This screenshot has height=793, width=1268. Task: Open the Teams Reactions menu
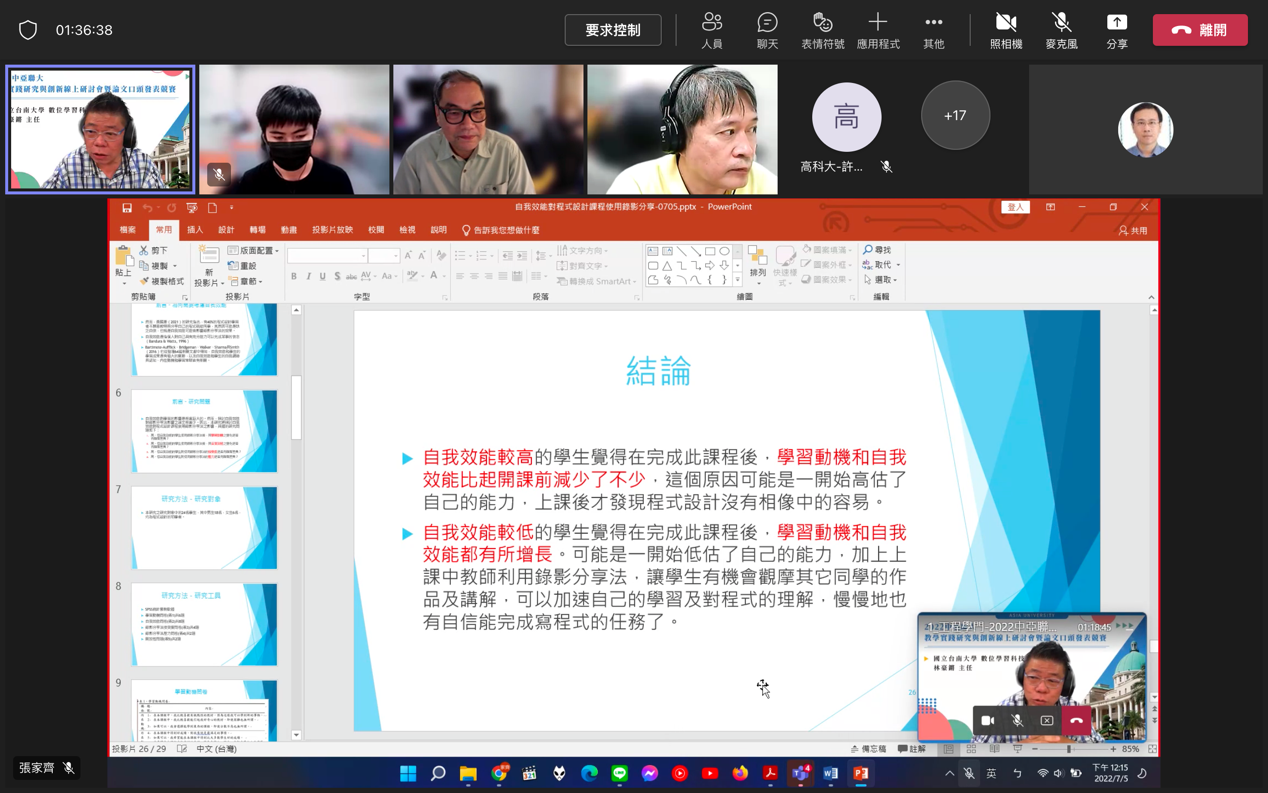coord(822,30)
